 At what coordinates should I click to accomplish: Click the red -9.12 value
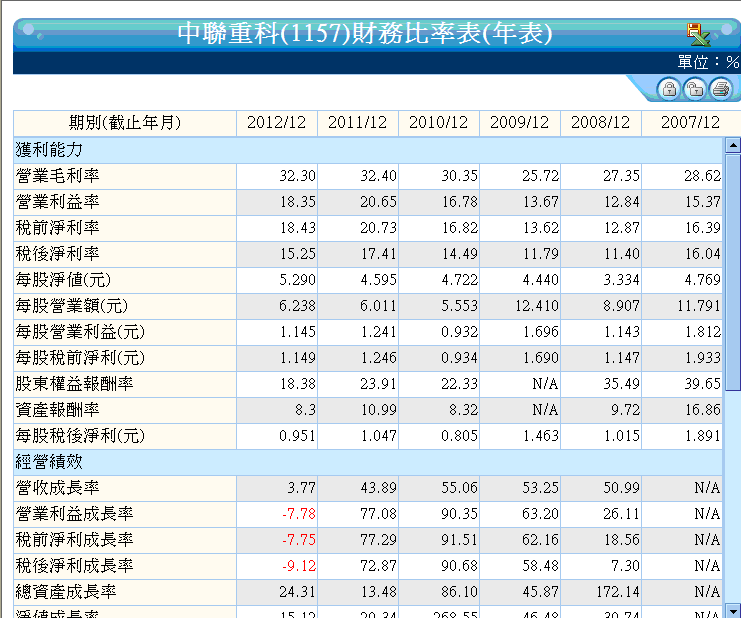coord(299,566)
